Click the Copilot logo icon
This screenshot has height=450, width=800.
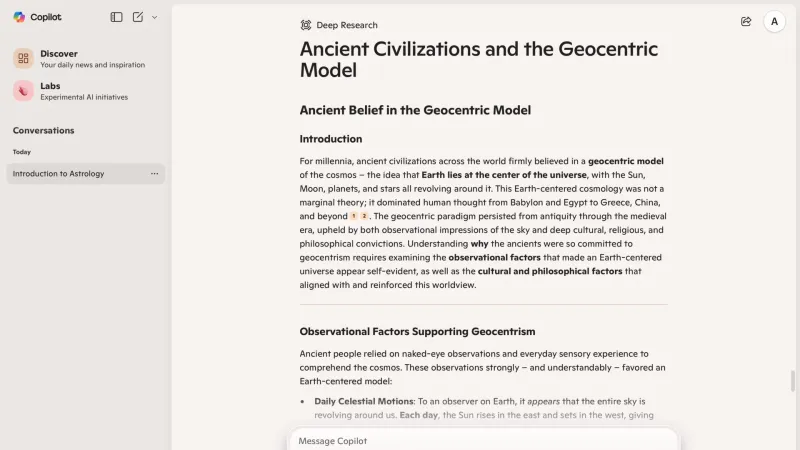(x=19, y=17)
